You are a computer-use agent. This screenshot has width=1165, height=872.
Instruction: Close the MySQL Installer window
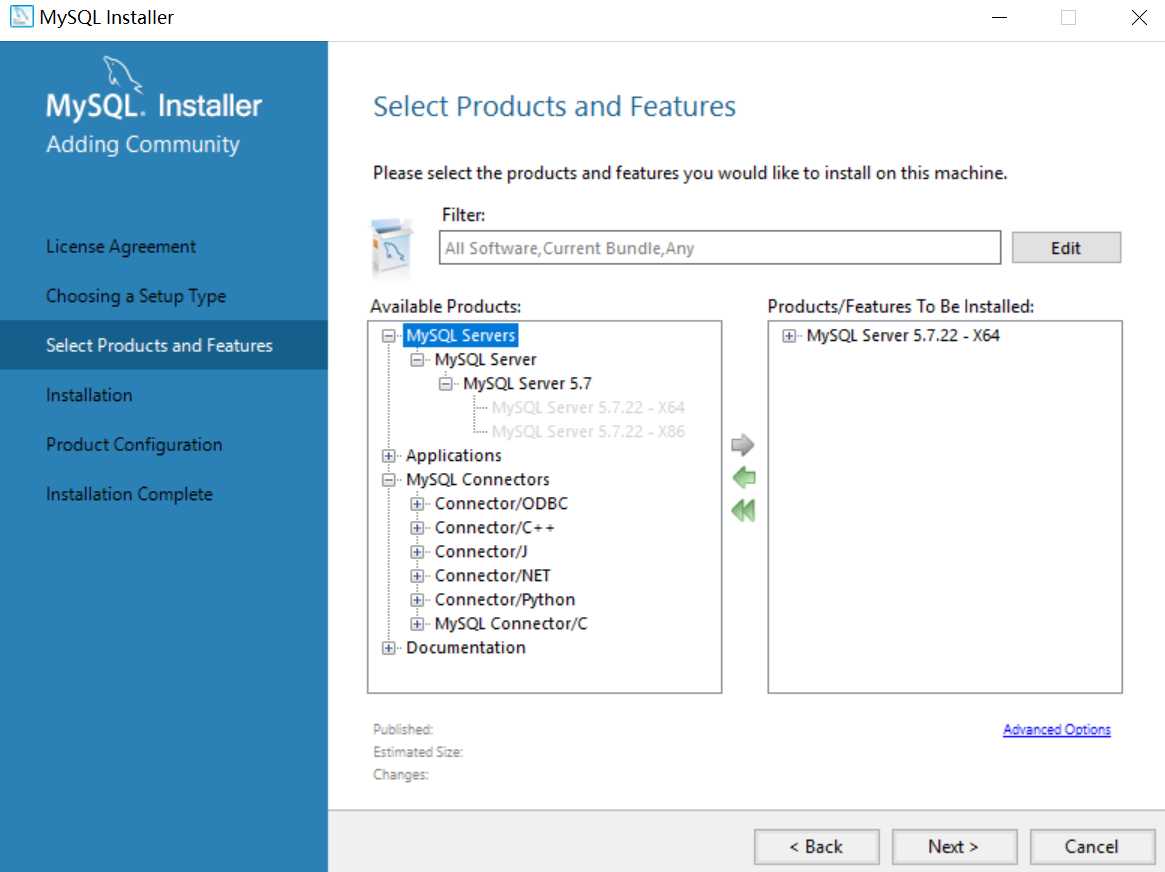pos(1139,17)
